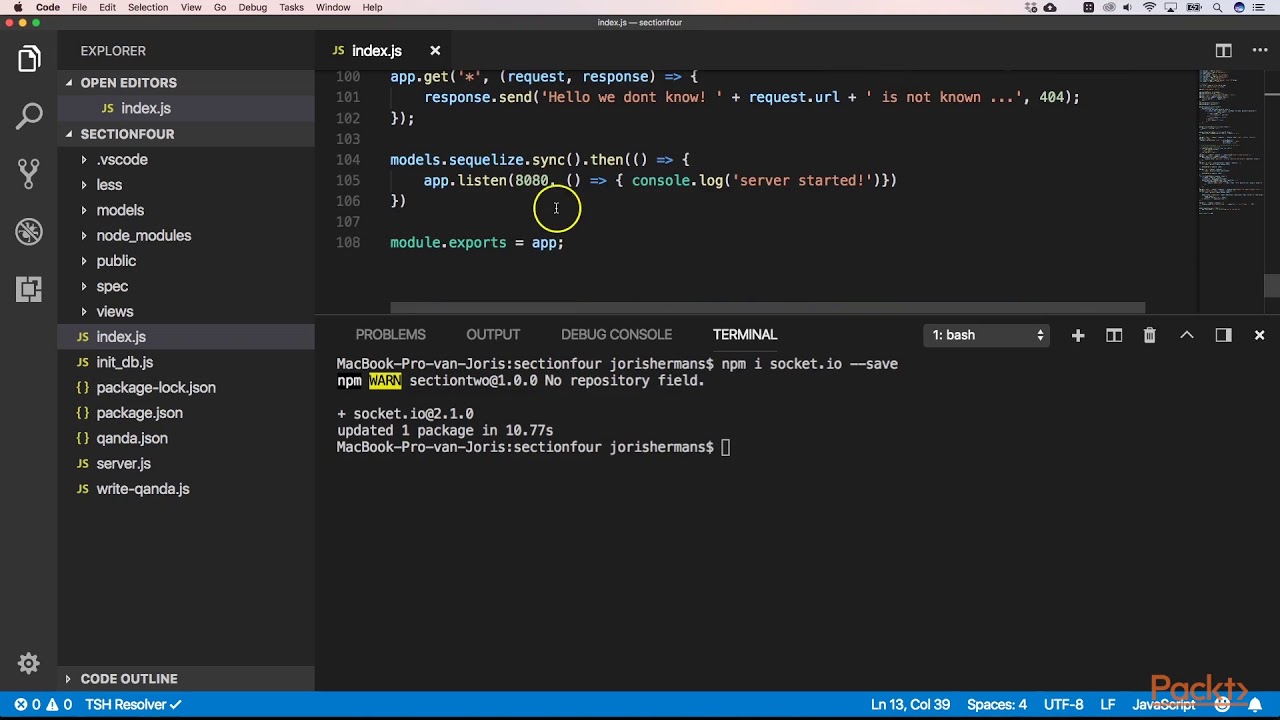Maximize panel with up chevron
The width and height of the screenshot is (1280, 720).
1187,335
